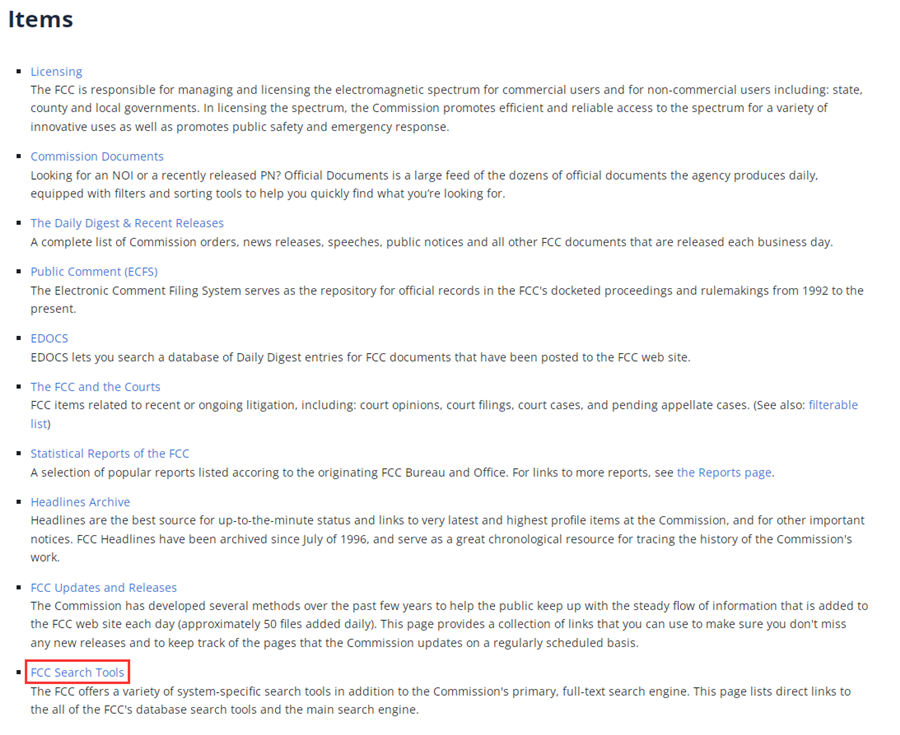Follow 'the Reports page' inline link

[724, 473]
